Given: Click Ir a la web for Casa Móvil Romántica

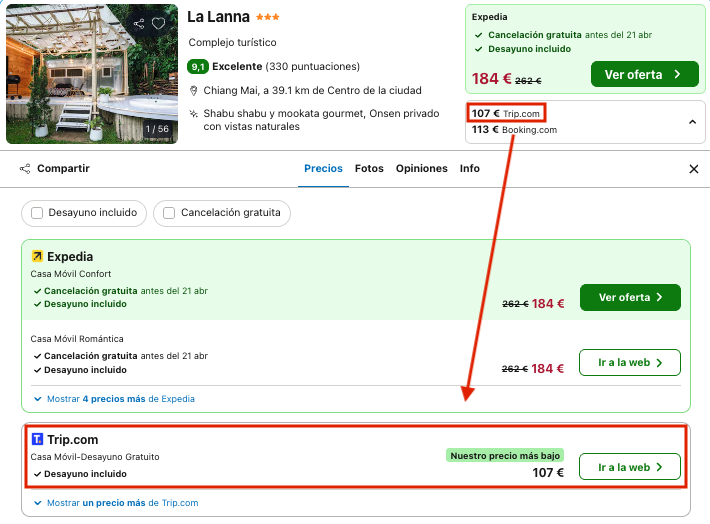Looking at the screenshot, I should coord(630,362).
